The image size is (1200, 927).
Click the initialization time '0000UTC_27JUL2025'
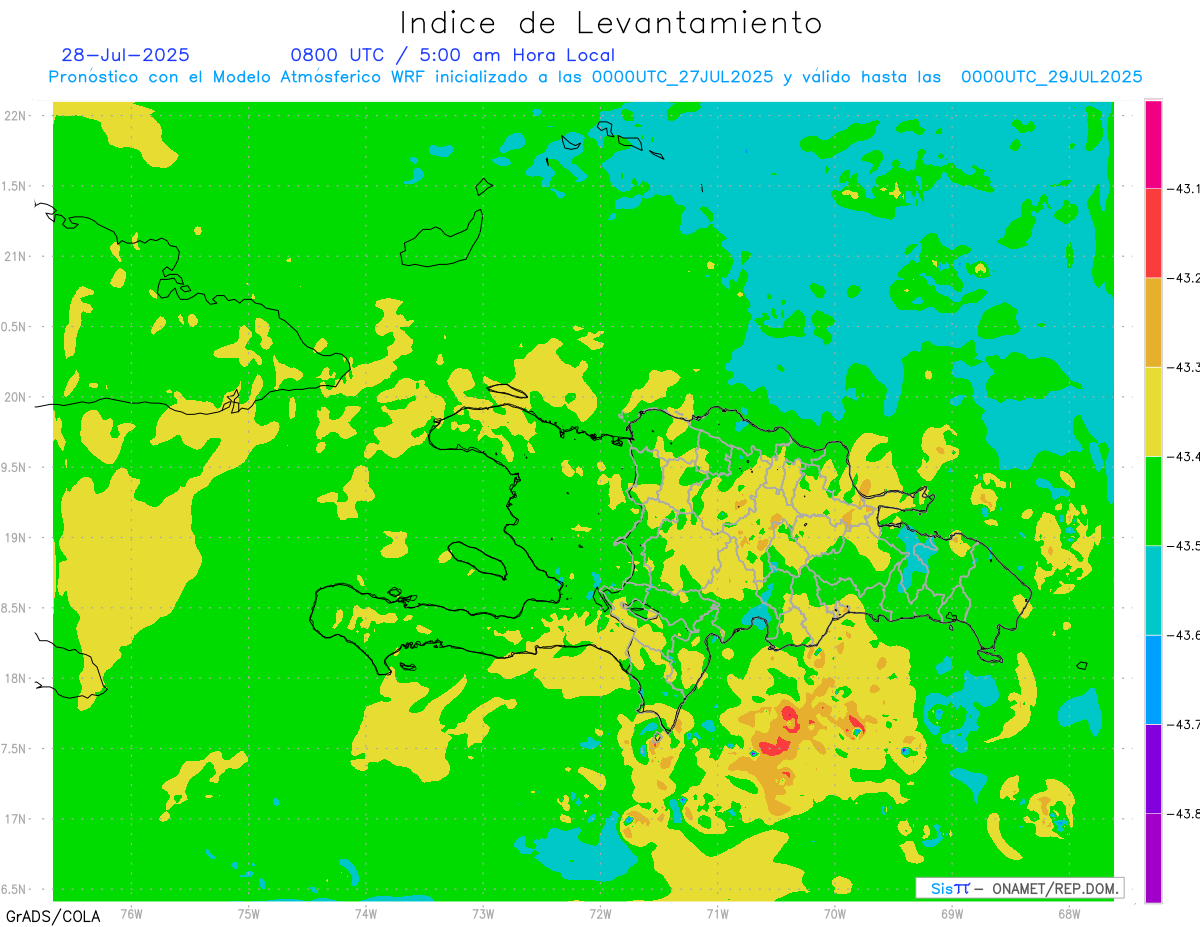coord(682,77)
